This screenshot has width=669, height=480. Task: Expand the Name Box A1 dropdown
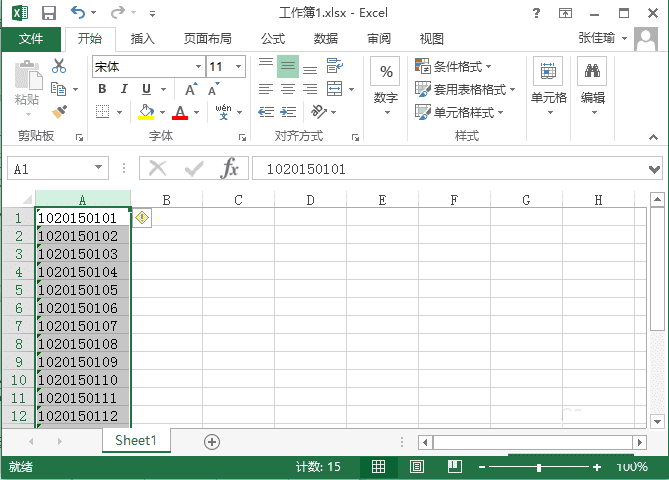[x=99, y=168]
